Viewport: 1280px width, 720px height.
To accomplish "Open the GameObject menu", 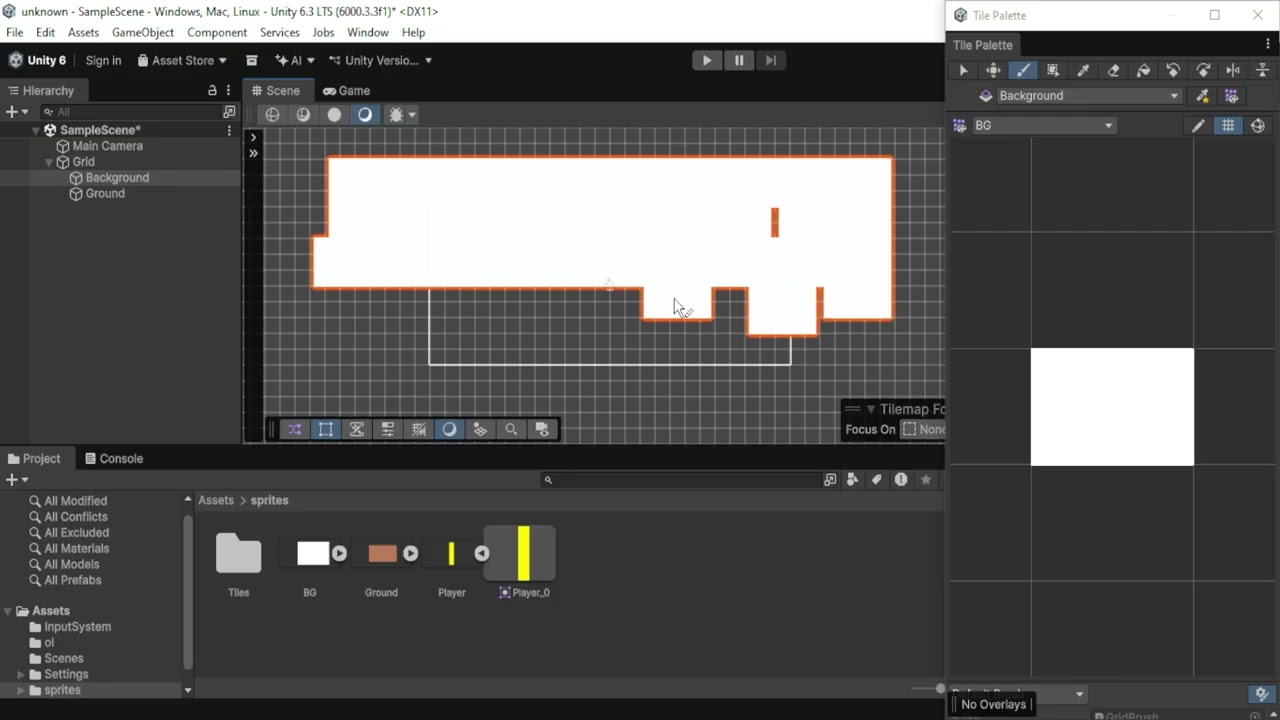I will (143, 32).
